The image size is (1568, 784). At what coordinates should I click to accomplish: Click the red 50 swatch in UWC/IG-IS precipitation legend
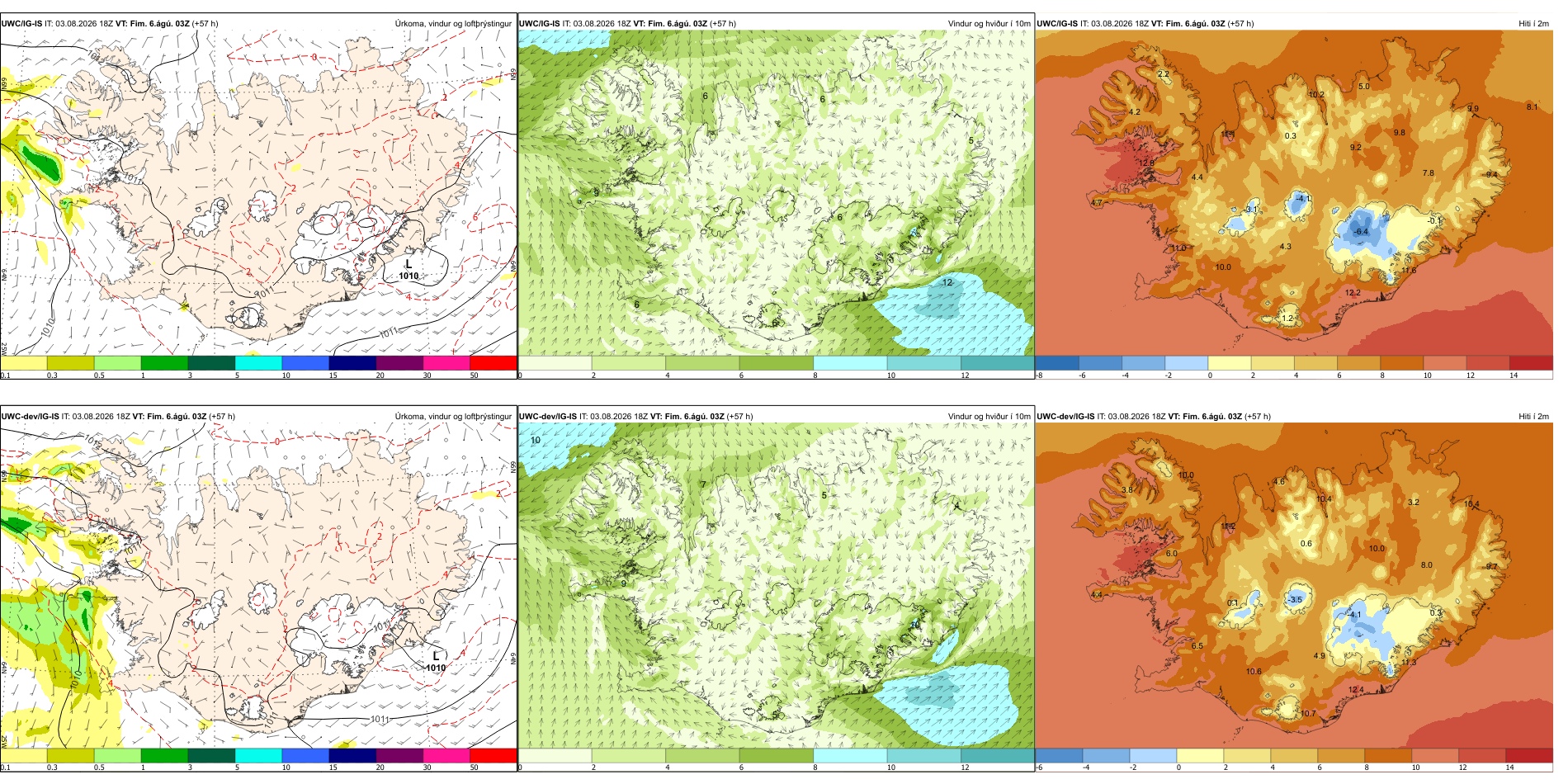tap(494, 362)
